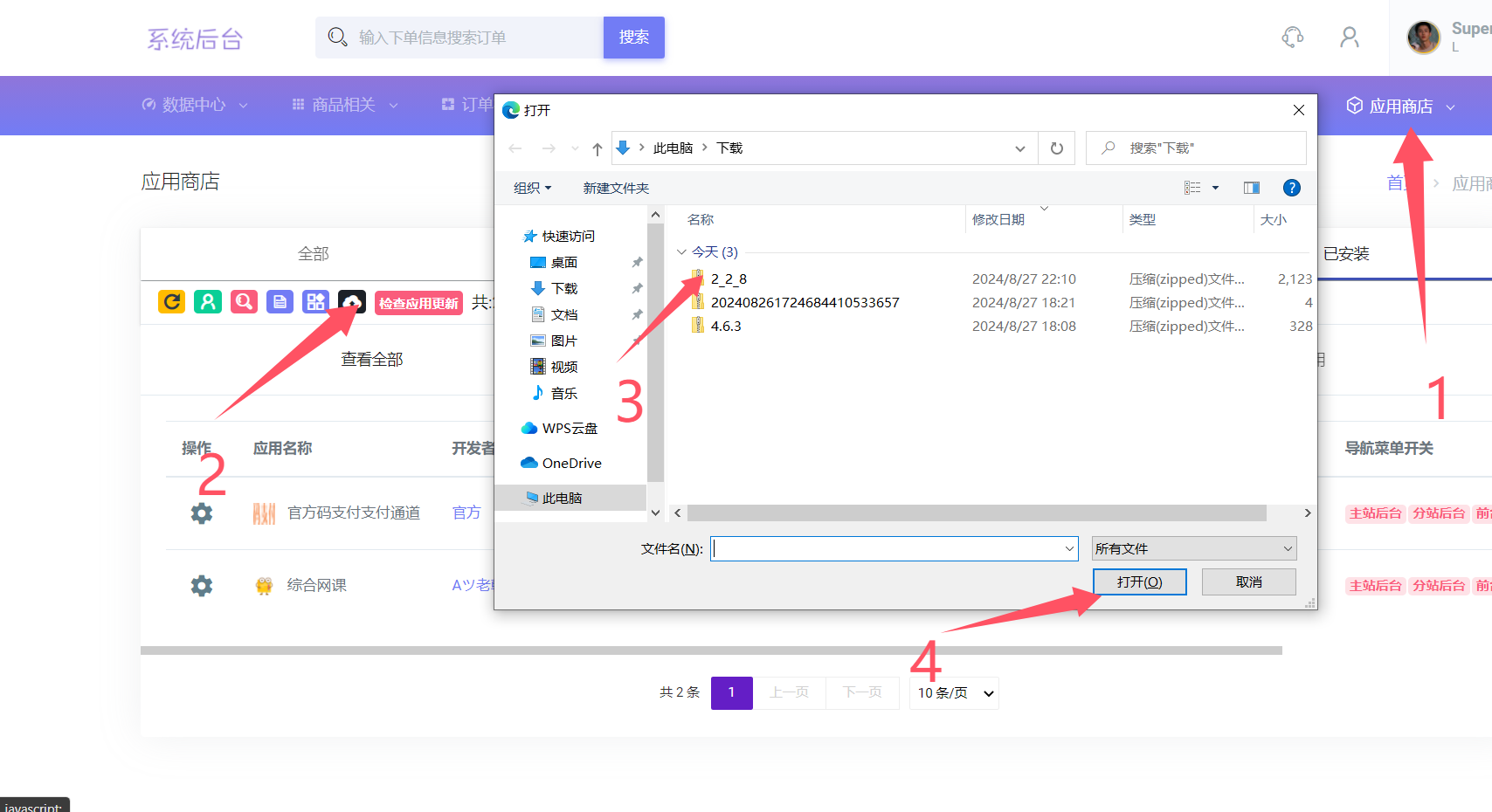Click the purple grid apps icon
Viewport: 1492px width, 812px height.
(315, 302)
